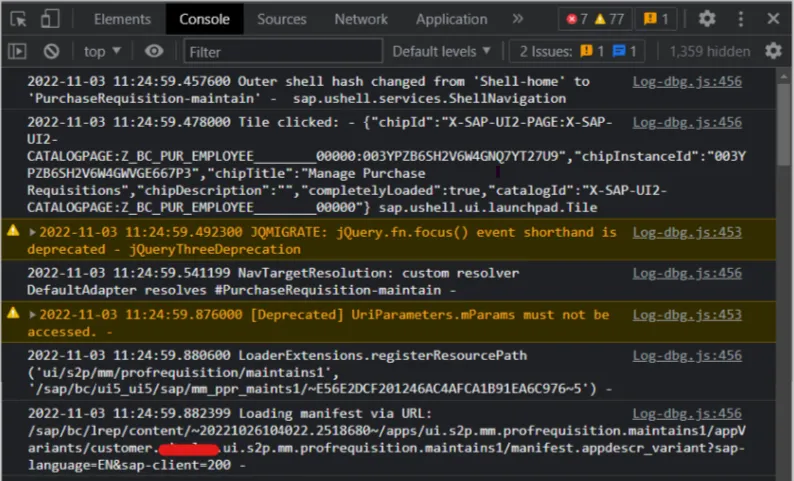Click the errors and warnings counter badge
The width and height of the screenshot is (794, 481).
[595, 18]
